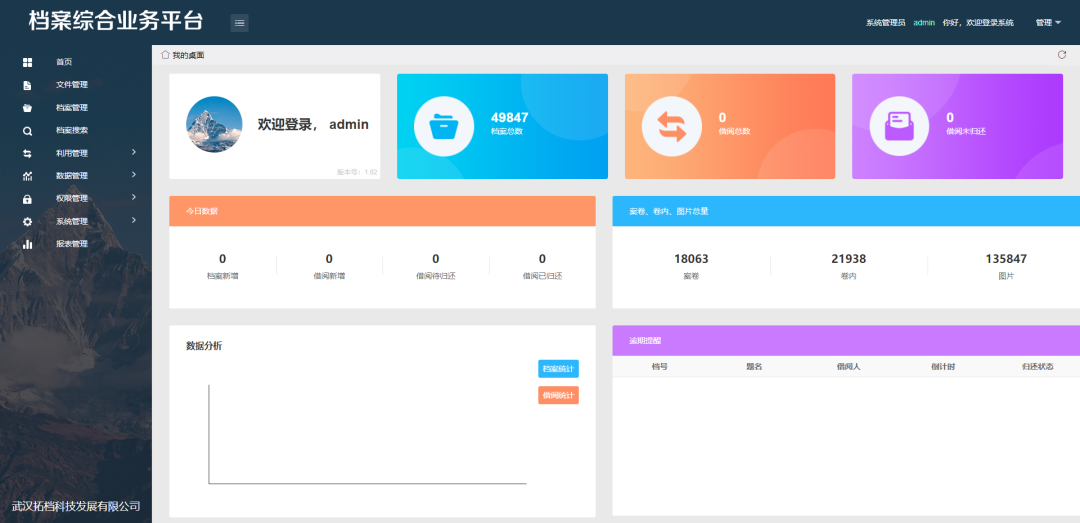Toggle the sidebar collapse hamburger button
Viewport: 1080px width, 523px height.
tap(240, 23)
